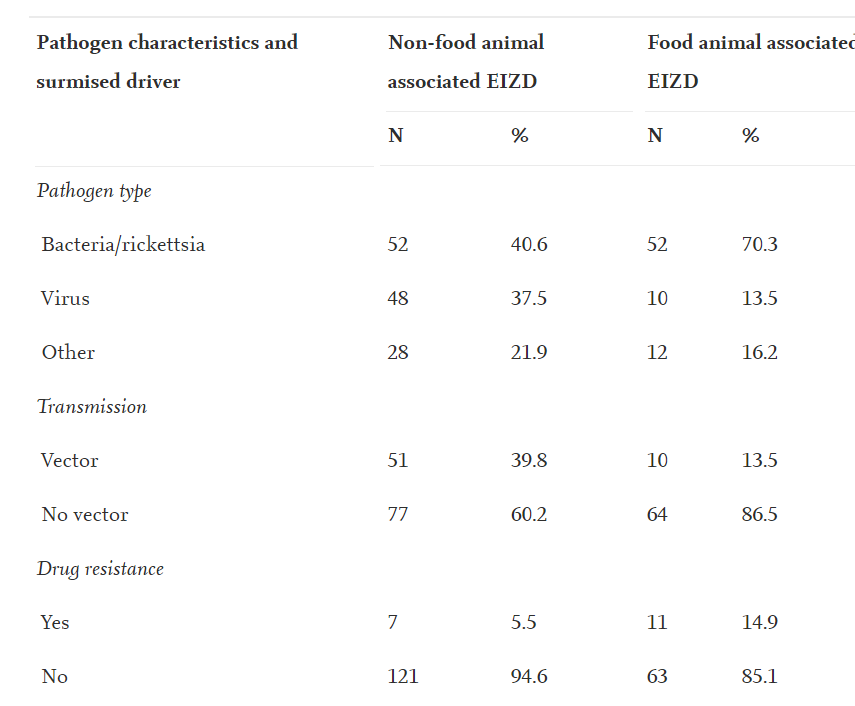
Task: Click the 'Virus' row label
Action: (65, 298)
